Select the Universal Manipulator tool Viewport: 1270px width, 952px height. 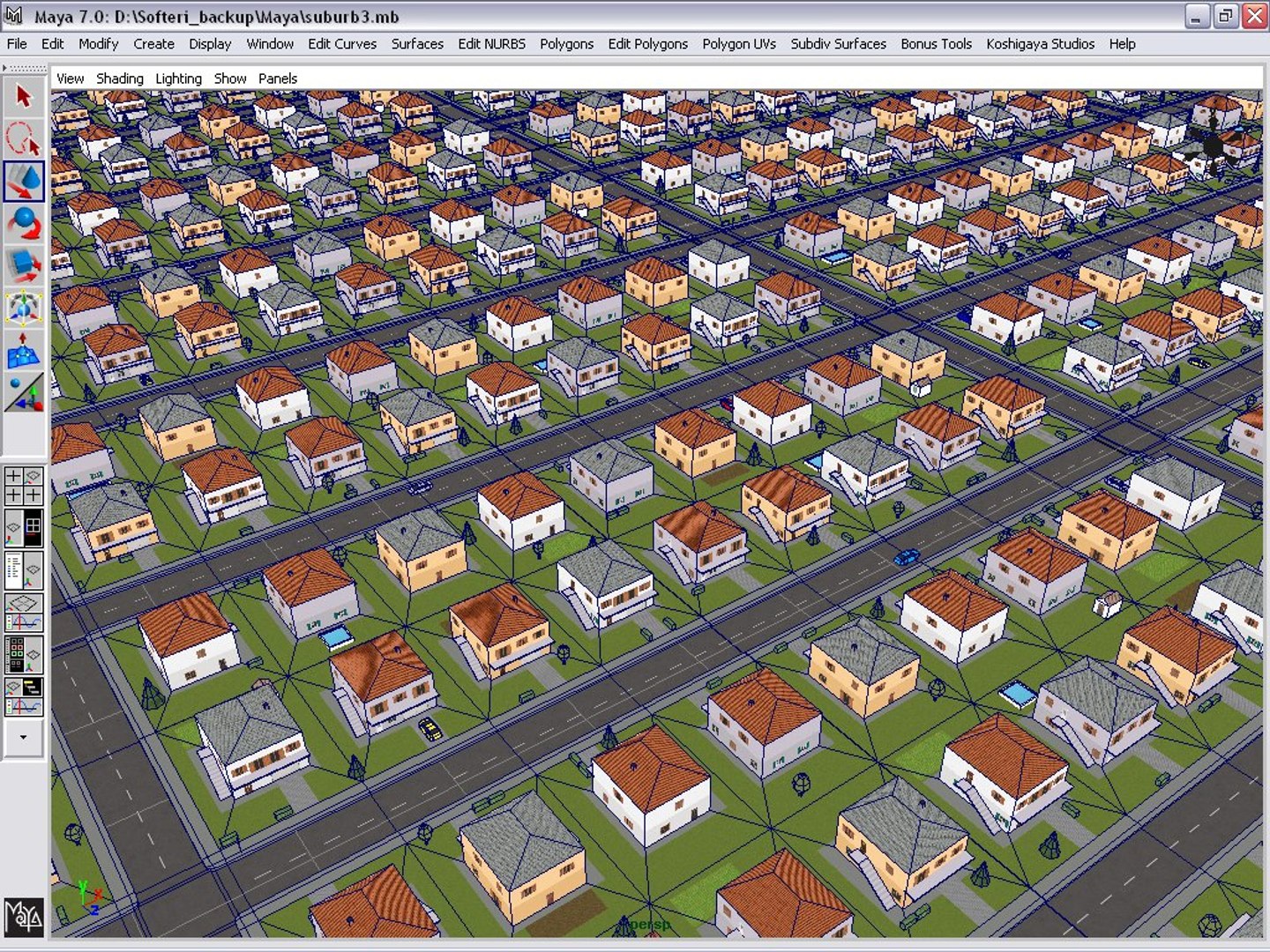[24, 309]
